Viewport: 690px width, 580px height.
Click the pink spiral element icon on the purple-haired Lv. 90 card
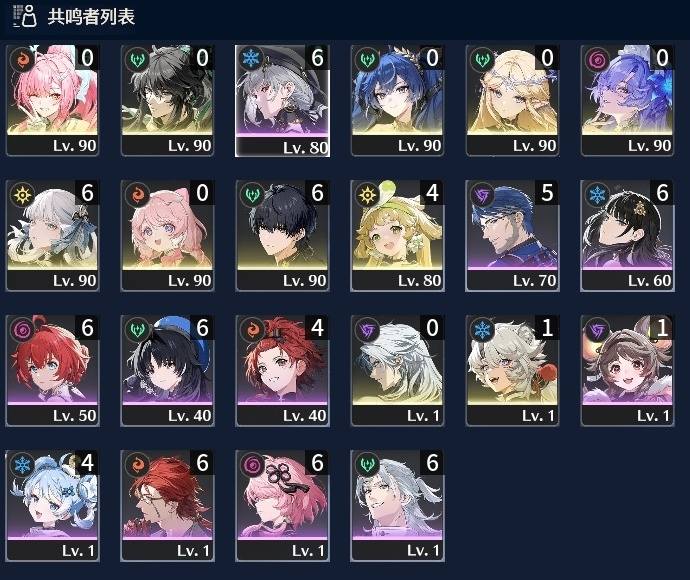(597, 59)
